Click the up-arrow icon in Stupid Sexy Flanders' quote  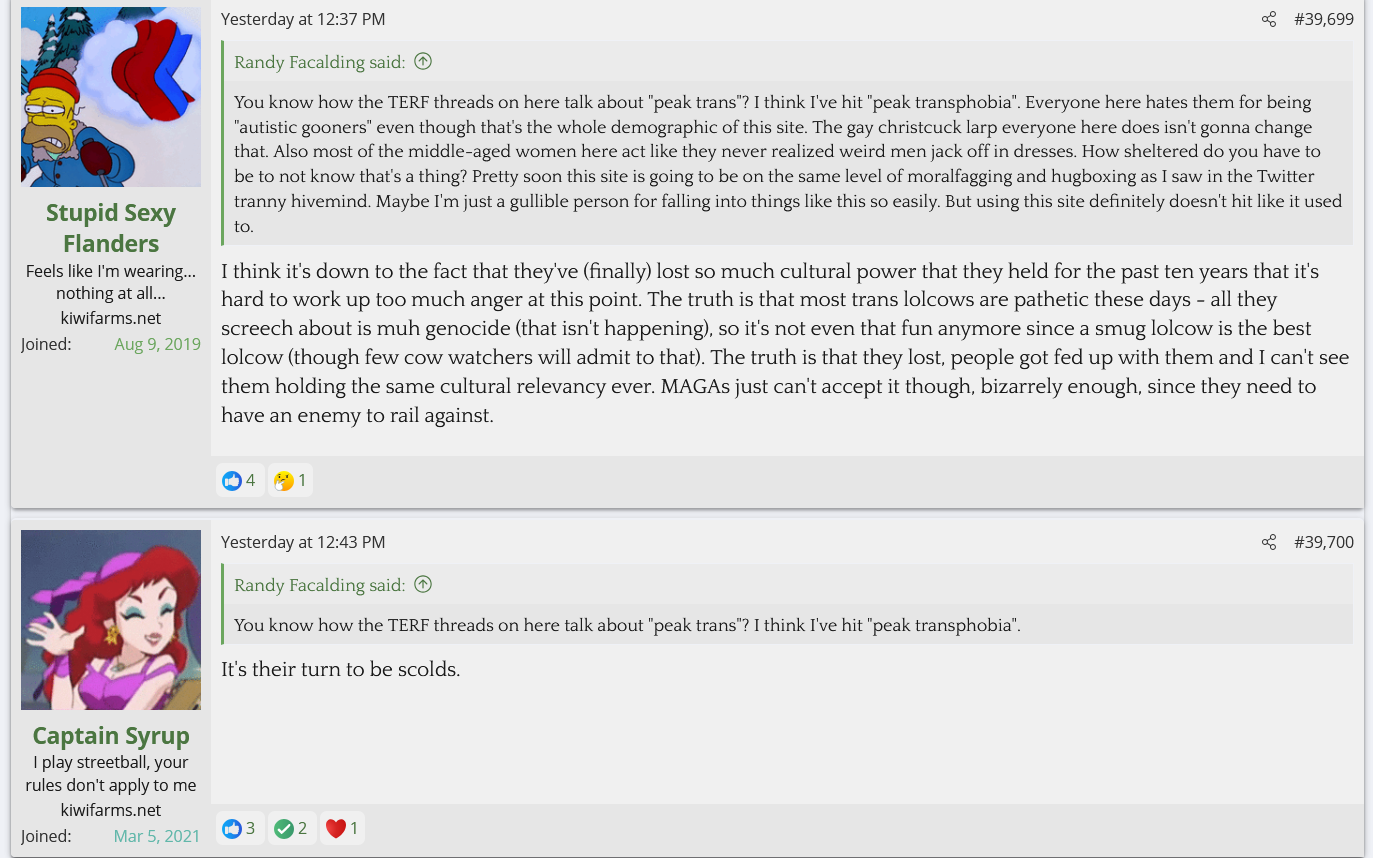click(423, 62)
